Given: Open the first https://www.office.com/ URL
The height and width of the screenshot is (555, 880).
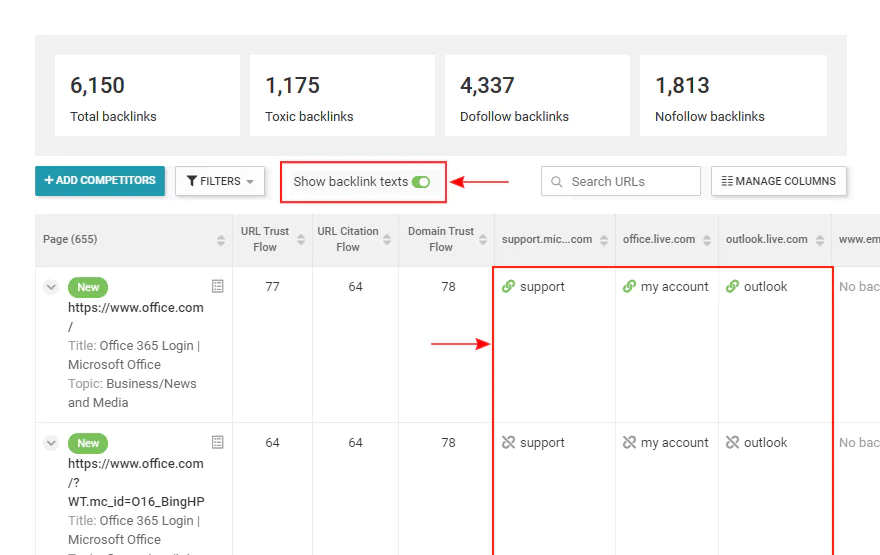Looking at the screenshot, I should click(x=135, y=317).
